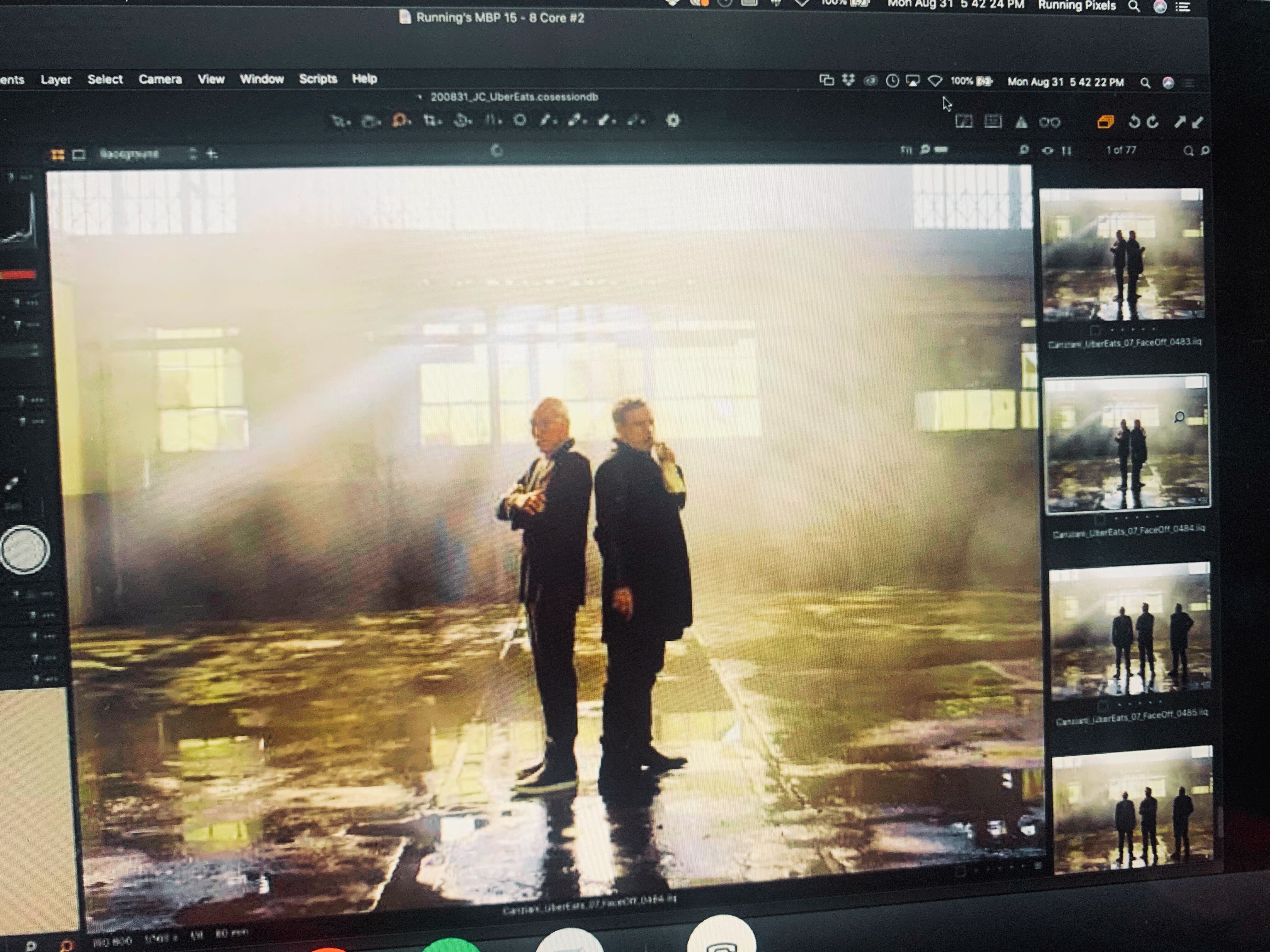
Task: Click the viewer zoom slider
Action: tap(941, 150)
